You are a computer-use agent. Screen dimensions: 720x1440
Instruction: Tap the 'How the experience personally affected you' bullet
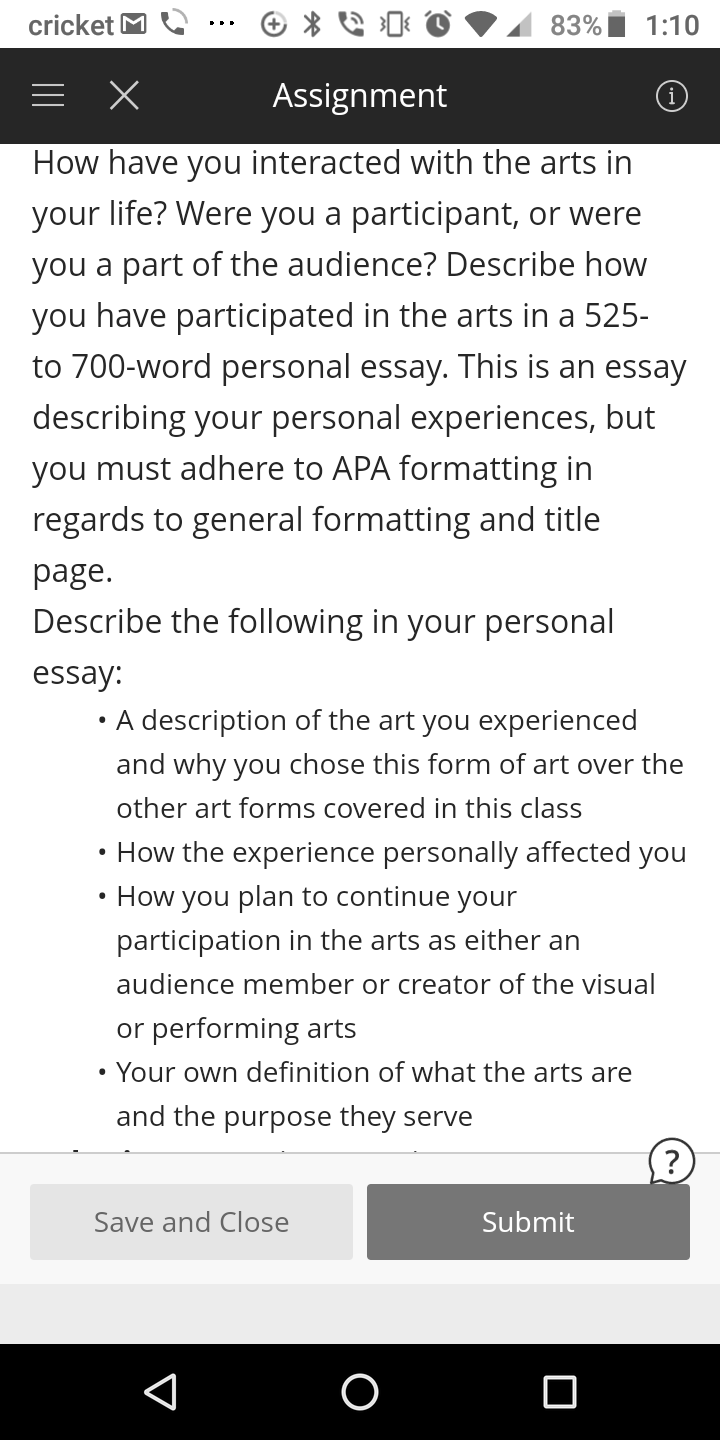(x=401, y=852)
